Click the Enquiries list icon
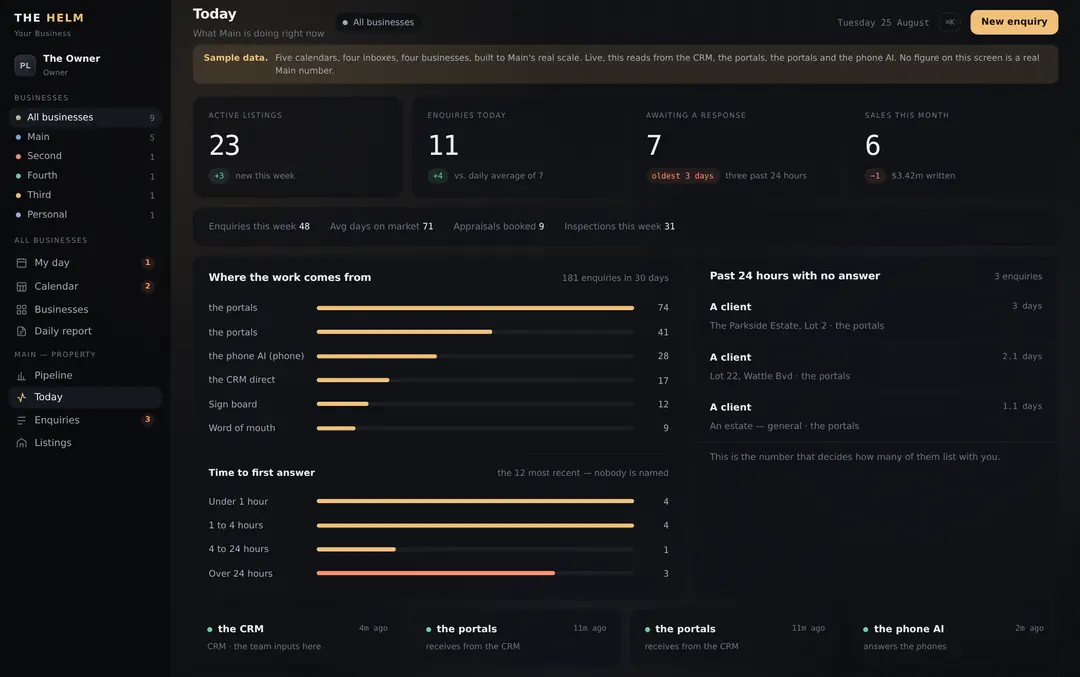 [21, 420]
